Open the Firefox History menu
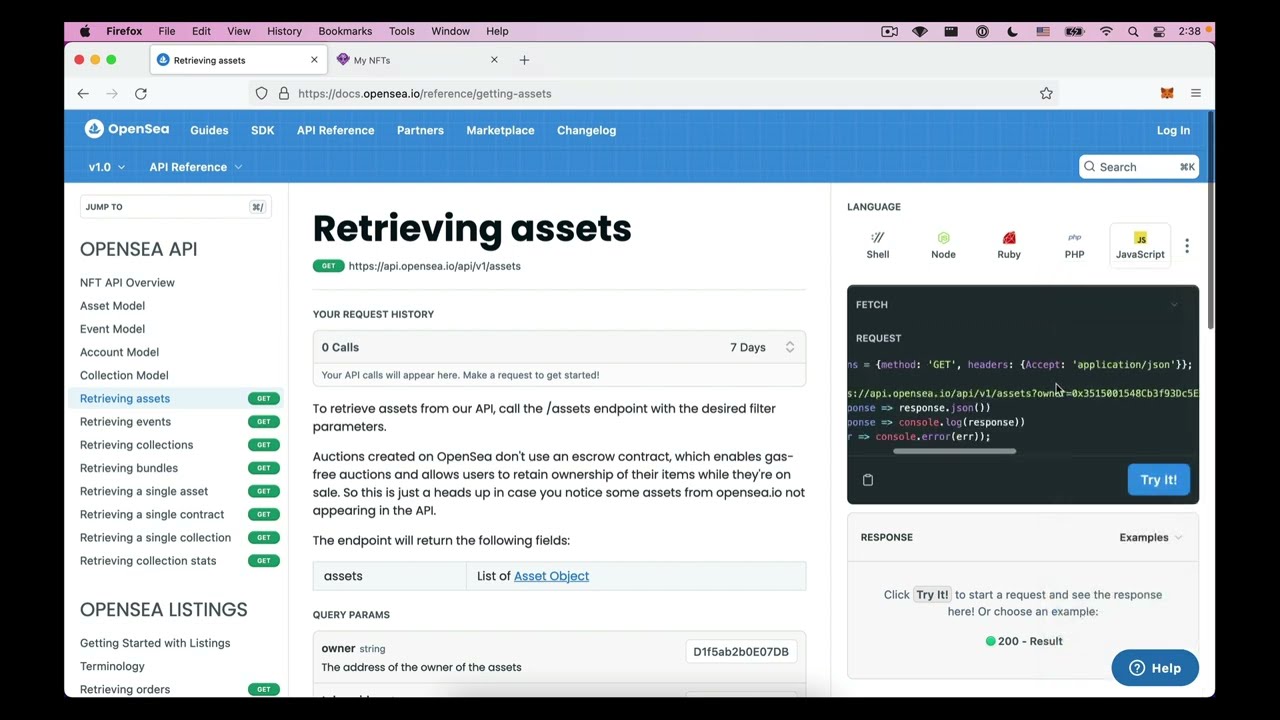This screenshot has width=1280, height=720. coord(284,31)
